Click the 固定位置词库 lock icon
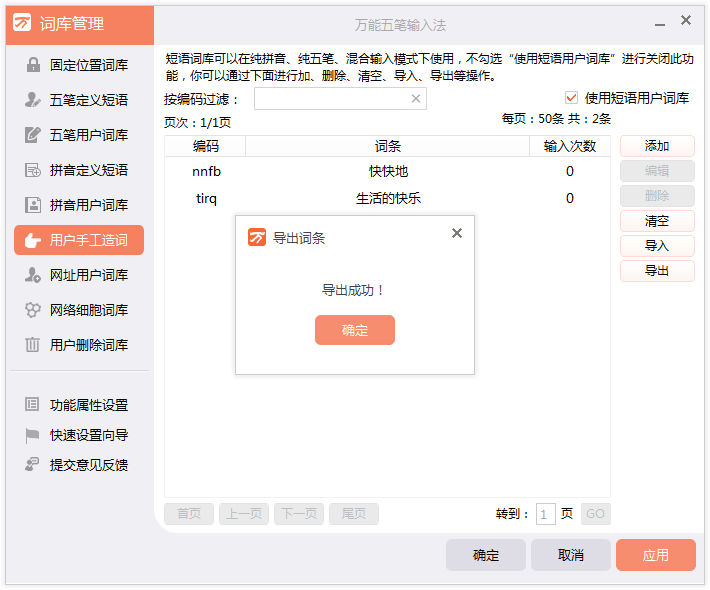Viewport: 710px width, 590px height. [32, 65]
